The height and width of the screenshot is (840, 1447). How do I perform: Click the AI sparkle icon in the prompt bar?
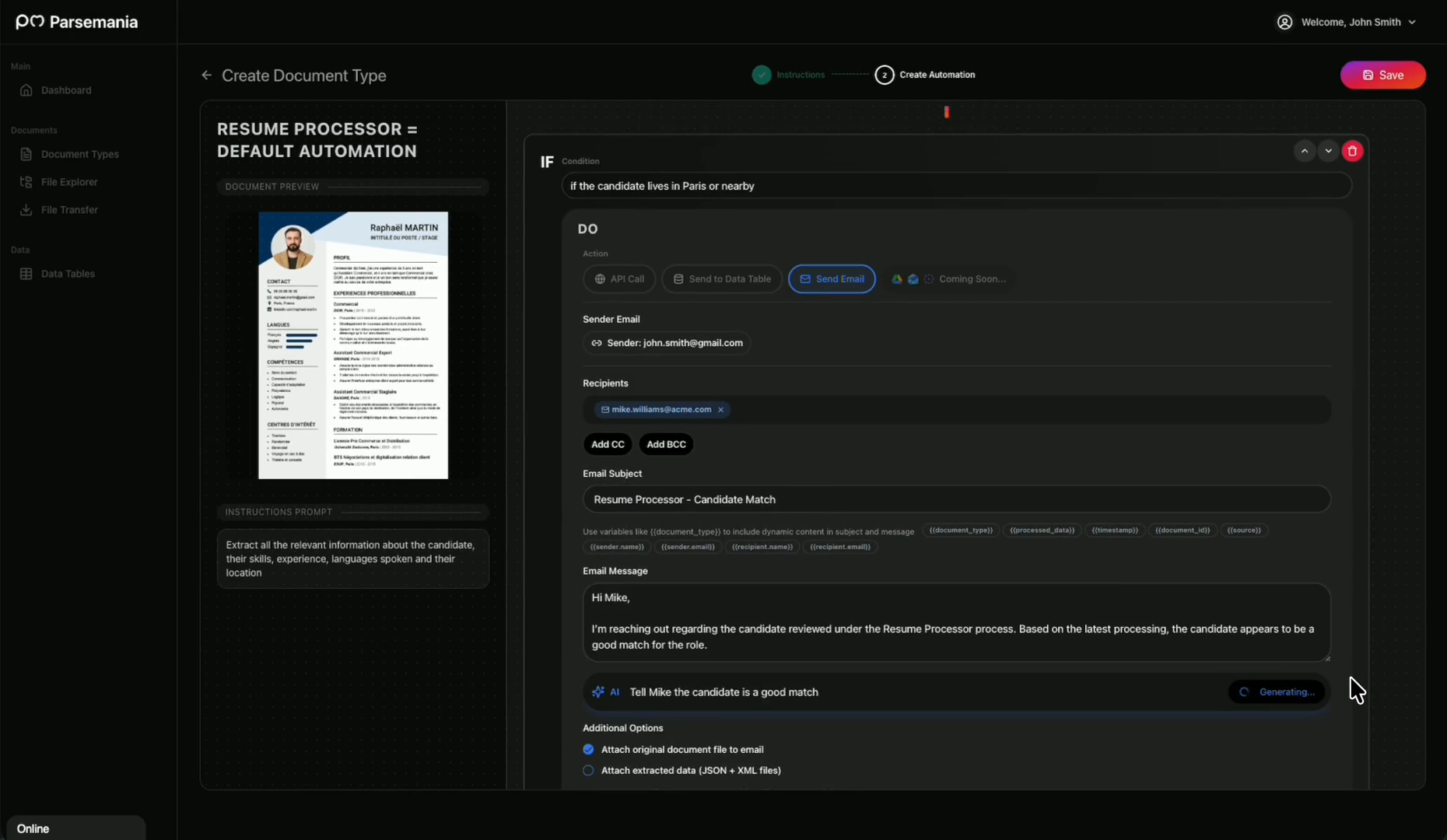click(598, 691)
